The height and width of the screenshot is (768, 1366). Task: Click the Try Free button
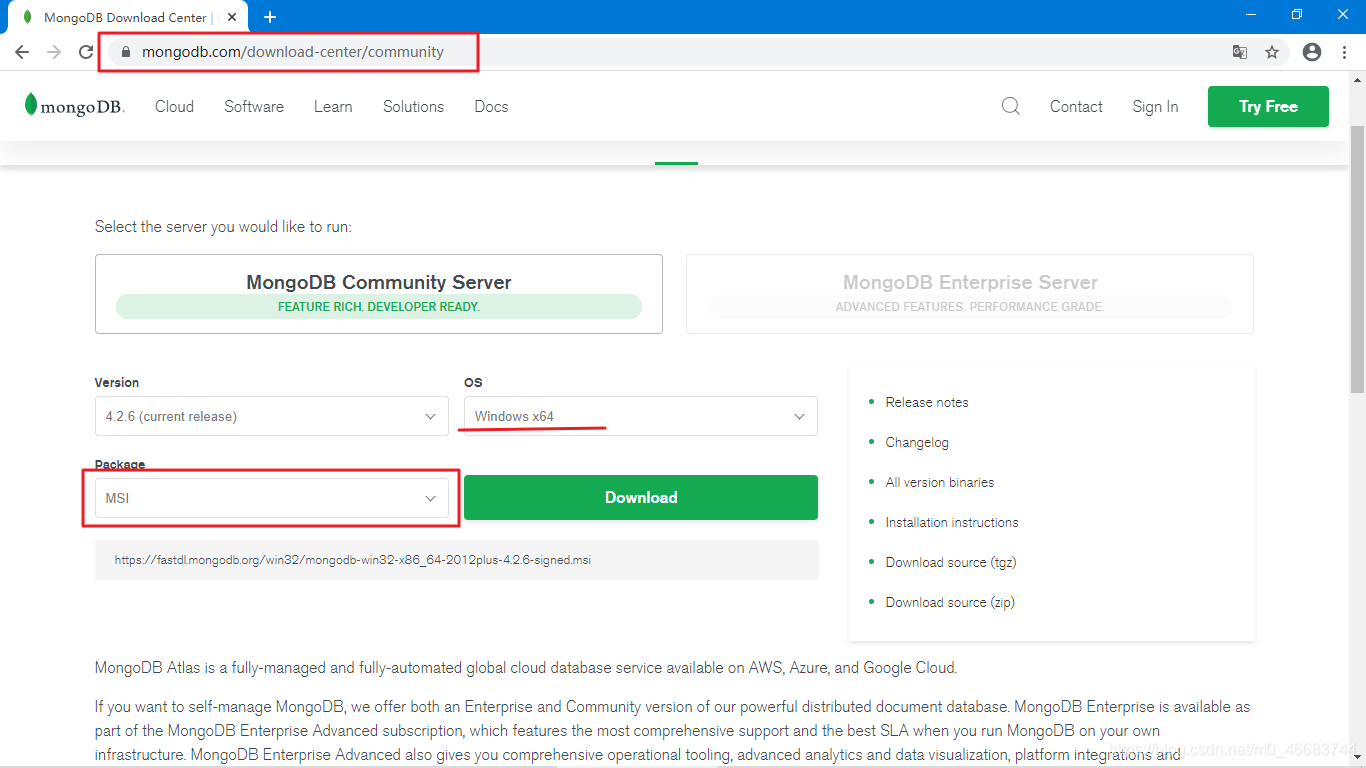(1268, 106)
